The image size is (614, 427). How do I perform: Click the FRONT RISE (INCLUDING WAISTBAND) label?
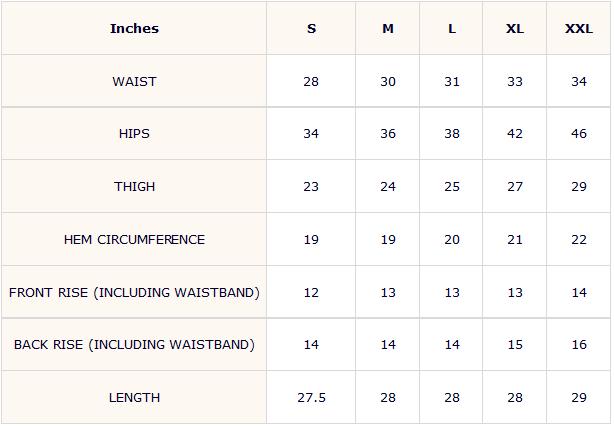[x=134, y=293]
